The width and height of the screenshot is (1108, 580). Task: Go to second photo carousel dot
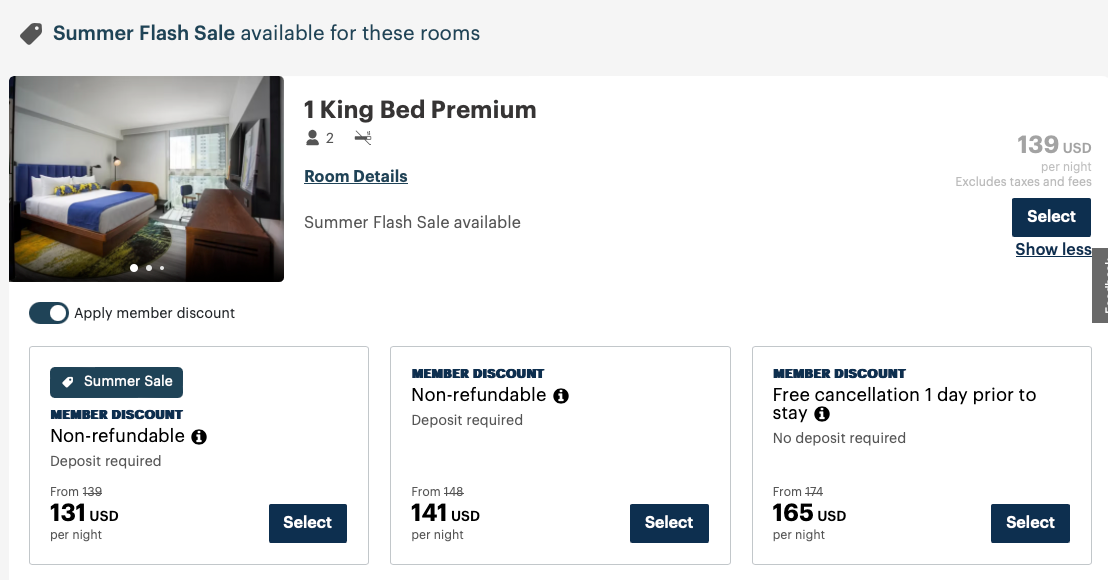149,268
